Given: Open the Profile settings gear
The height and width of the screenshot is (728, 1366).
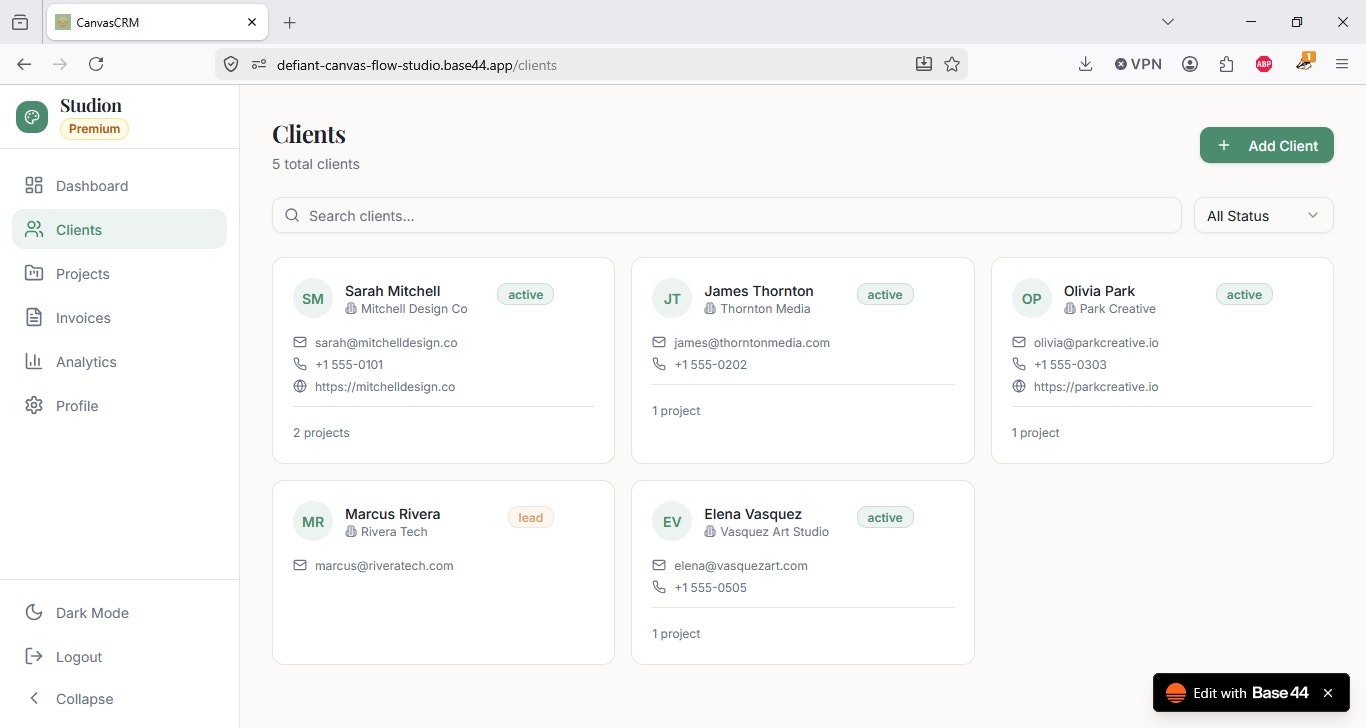Looking at the screenshot, I should (x=34, y=405).
